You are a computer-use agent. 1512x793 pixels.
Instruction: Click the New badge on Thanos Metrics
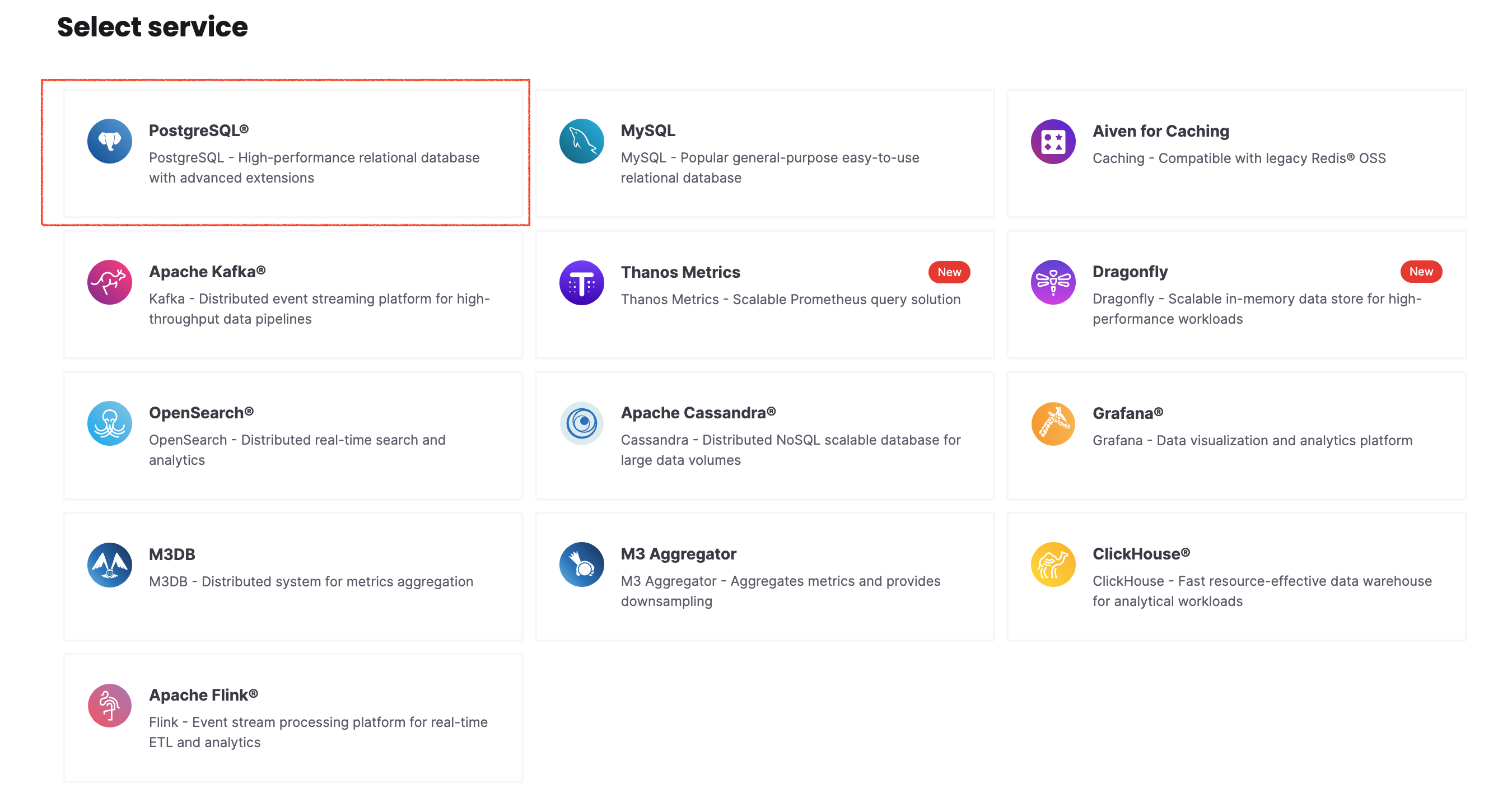(x=949, y=272)
